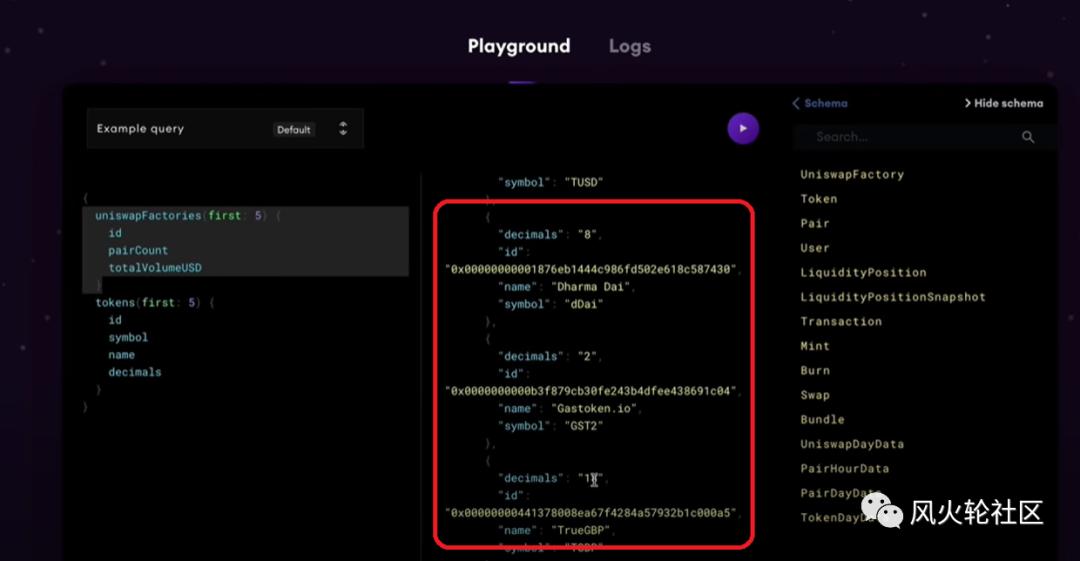Click the "name": "Gastoken.io" result line

[x=570, y=409]
